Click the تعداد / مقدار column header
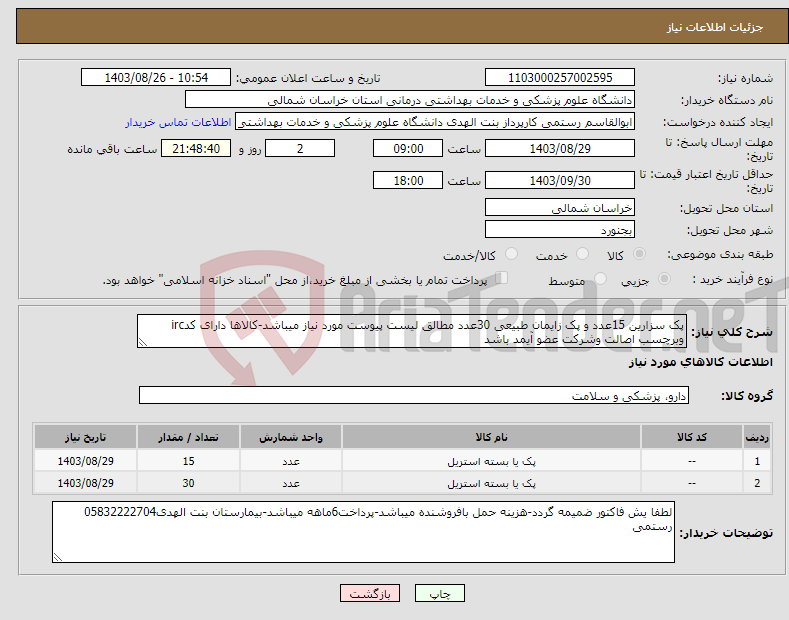Image resolution: width=789 pixels, height=620 pixels. [x=188, y=437]
